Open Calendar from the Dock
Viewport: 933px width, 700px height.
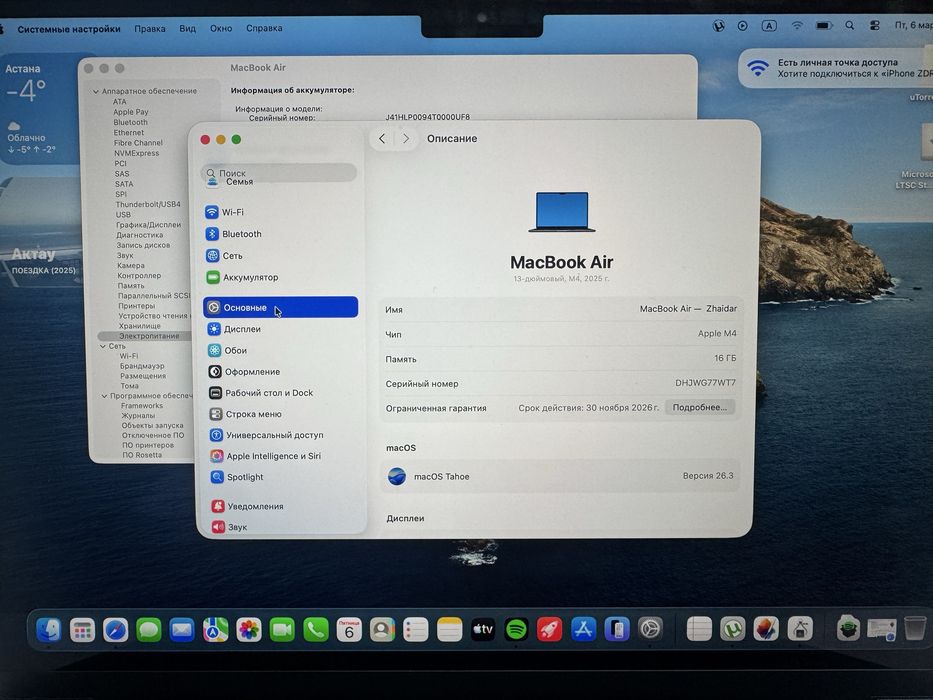pos(349,629)
